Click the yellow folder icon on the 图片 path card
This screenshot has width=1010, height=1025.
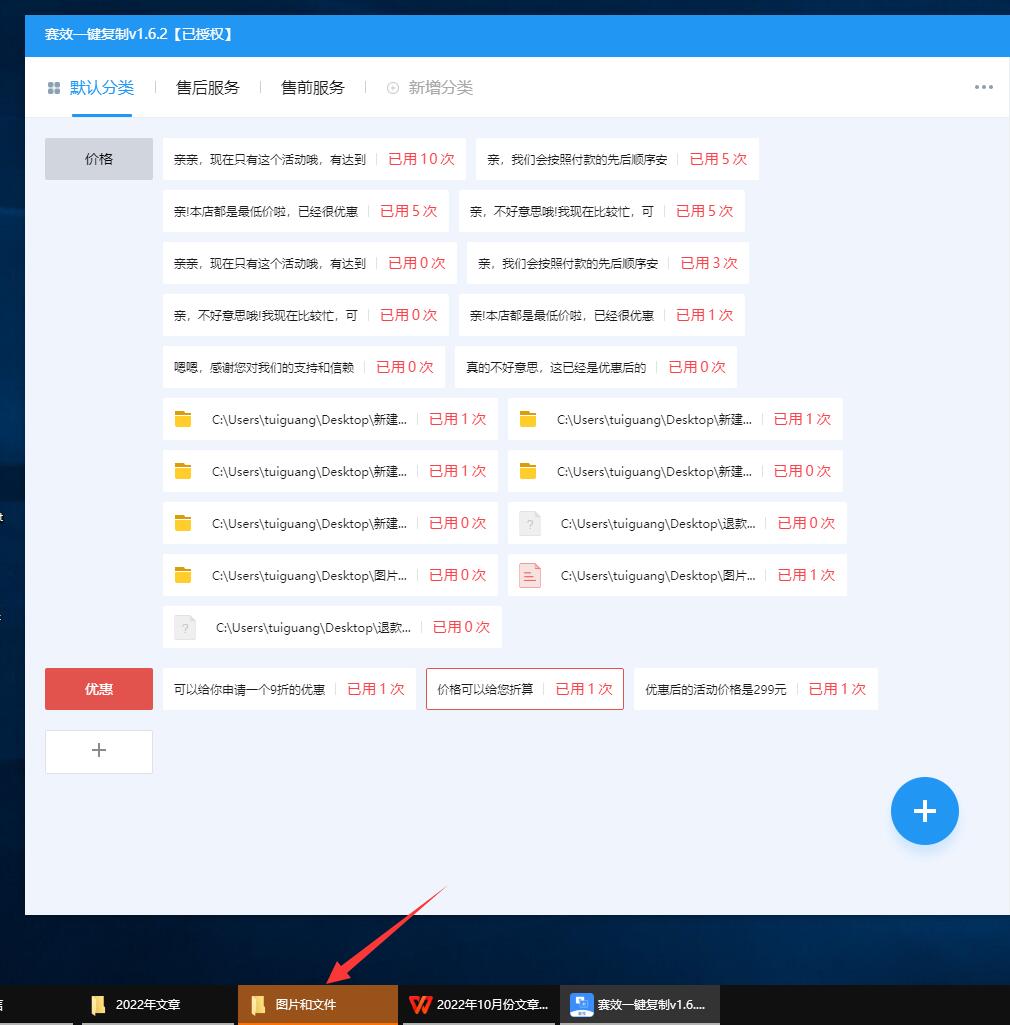click(x=184, y=575)
